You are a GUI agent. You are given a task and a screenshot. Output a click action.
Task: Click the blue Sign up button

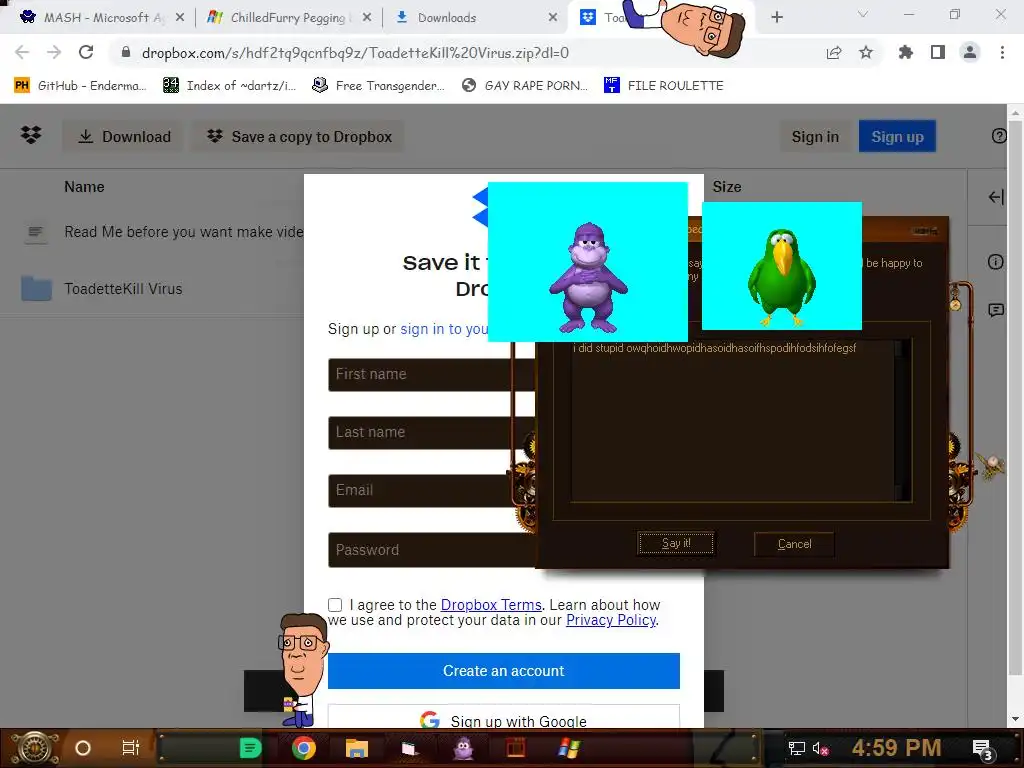[897, 136]
